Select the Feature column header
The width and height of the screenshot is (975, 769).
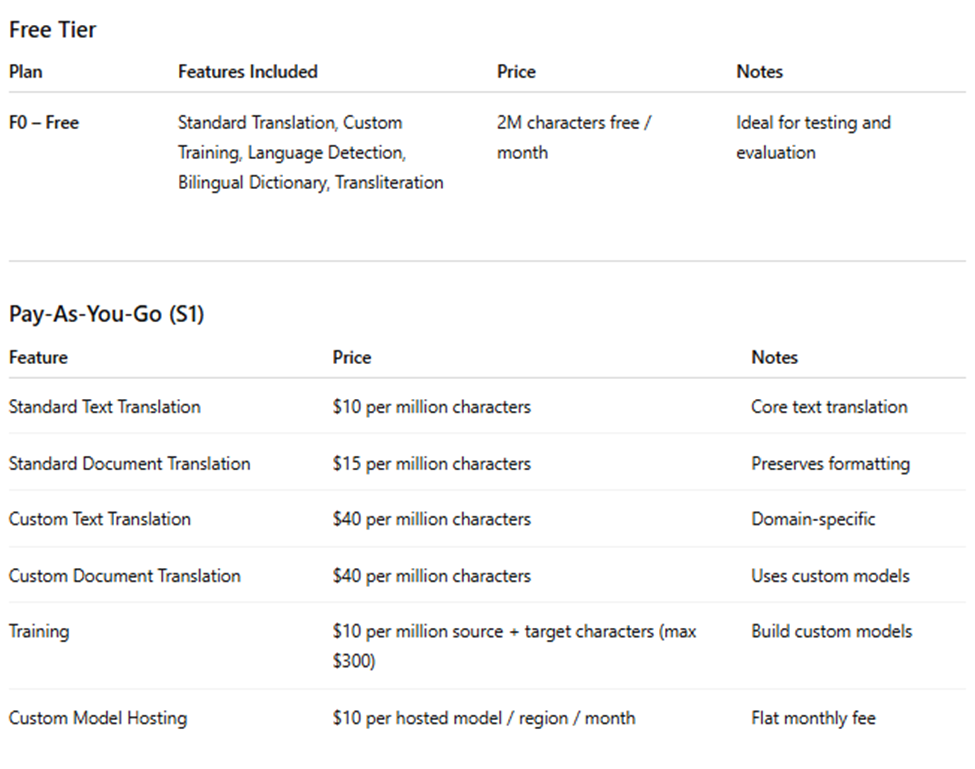(38, 357)
